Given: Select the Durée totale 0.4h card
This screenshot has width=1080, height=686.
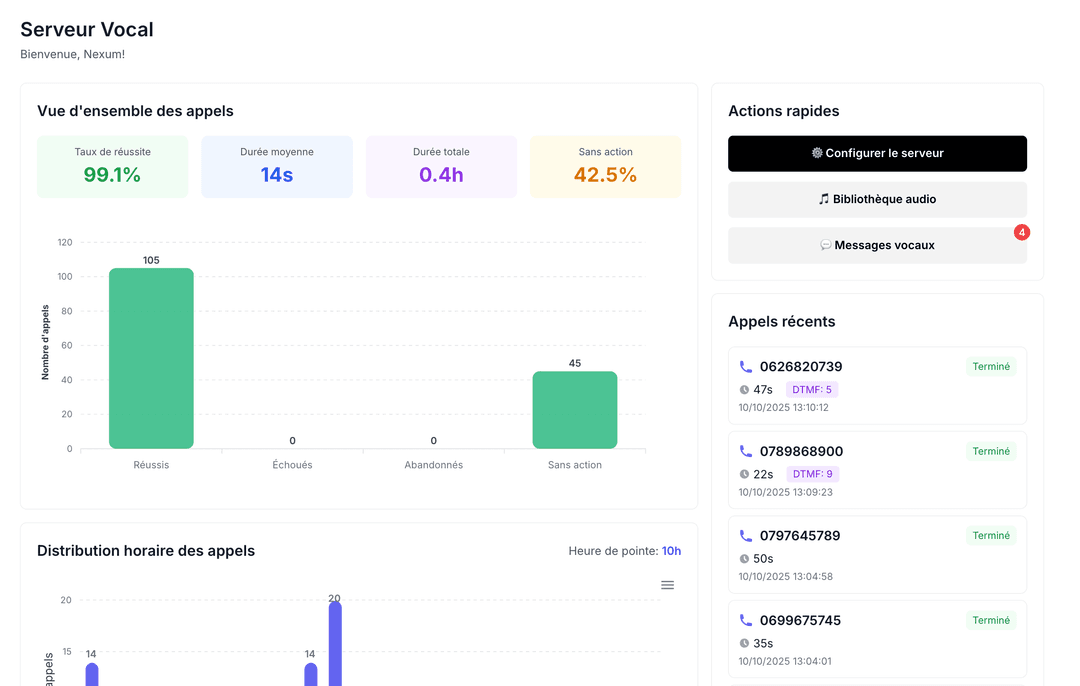Looking at the screenshot, I should tap(441, 167).
